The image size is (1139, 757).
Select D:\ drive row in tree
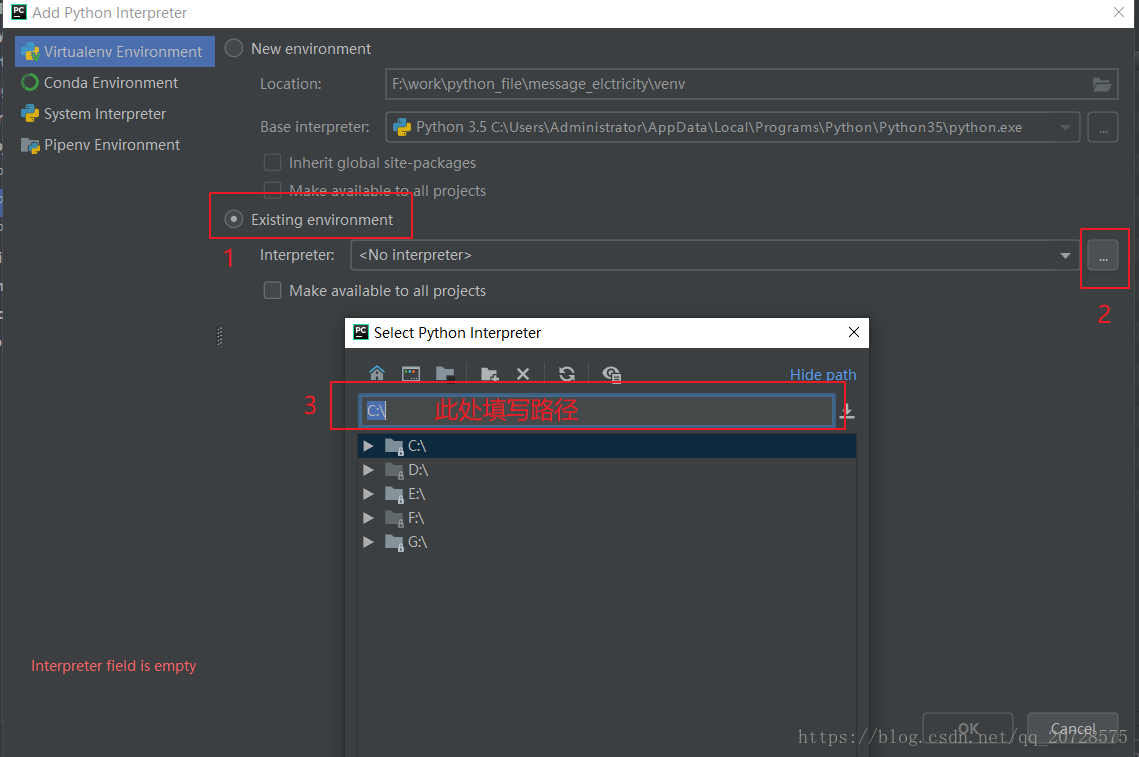point(607,470)
